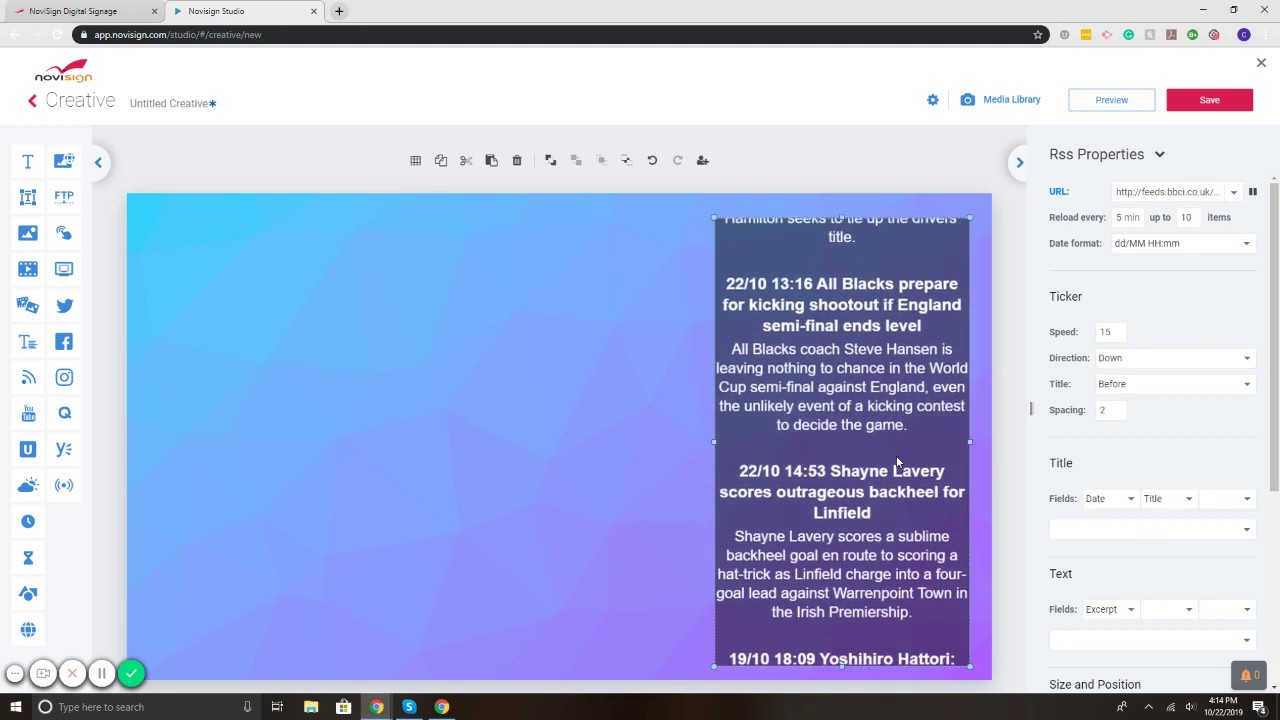Screen dimensions: 1280x720
Task: Add the broadcast signal widget
Action: 64,485
